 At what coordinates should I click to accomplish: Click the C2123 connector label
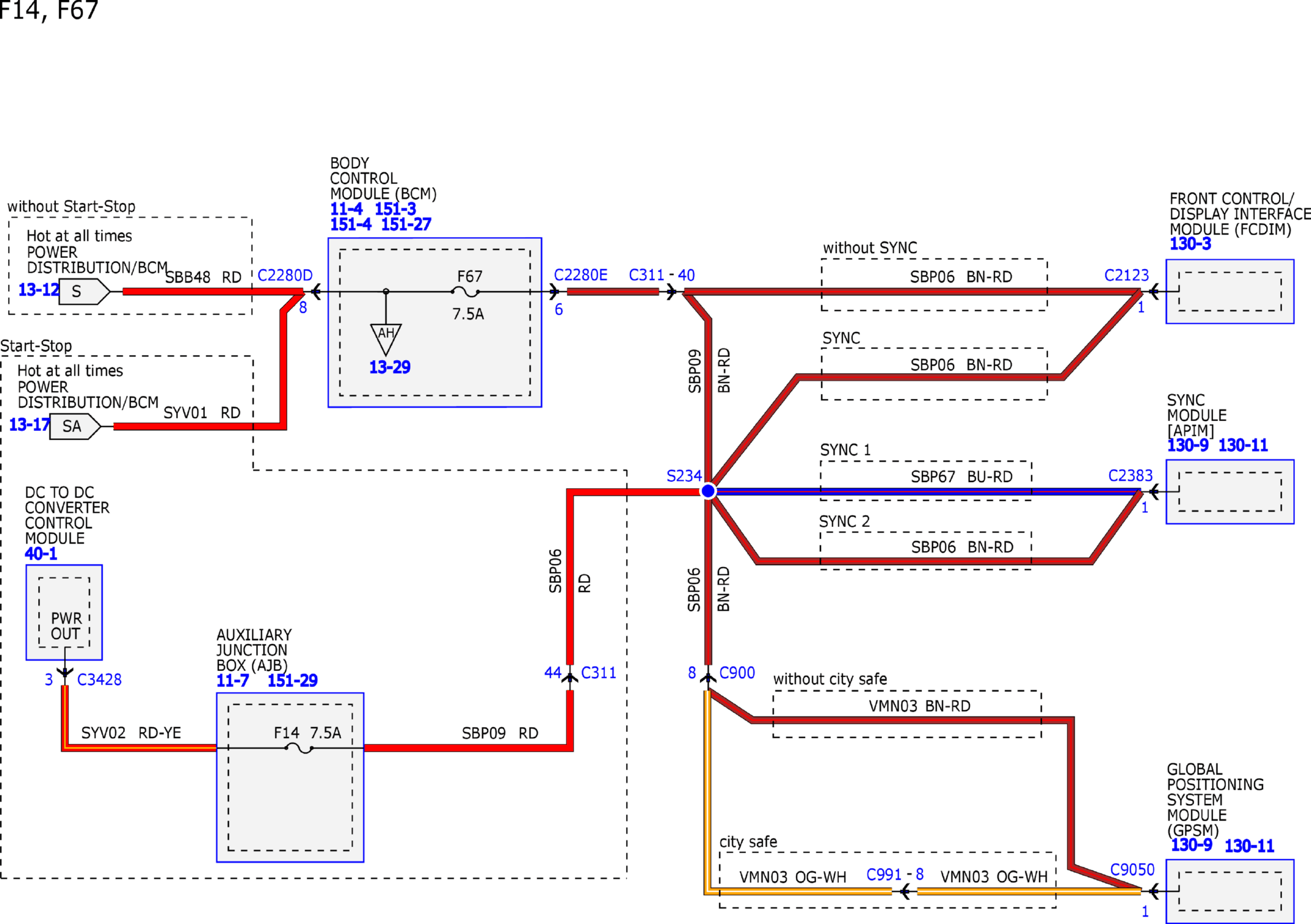point(1126,275)
